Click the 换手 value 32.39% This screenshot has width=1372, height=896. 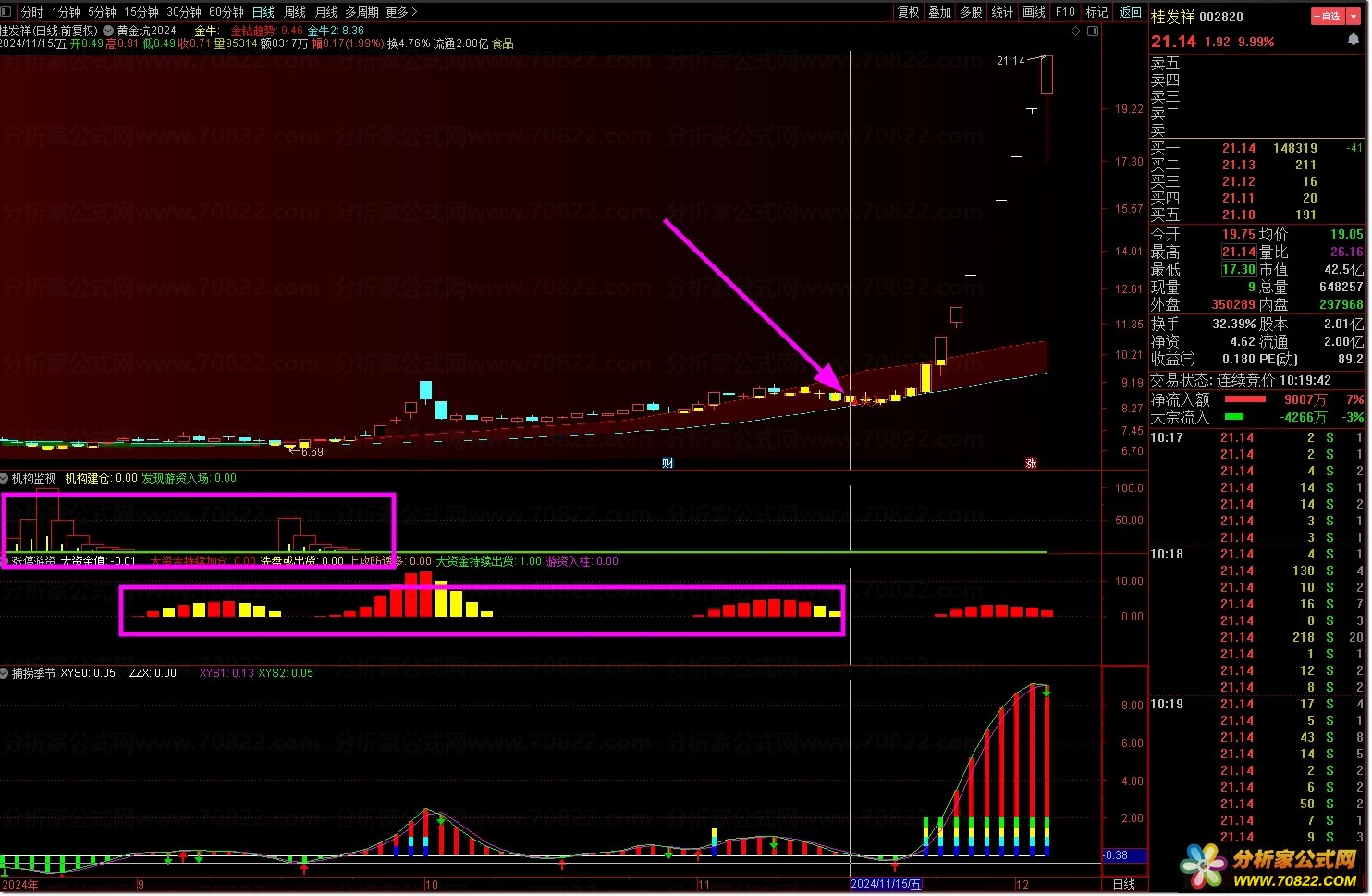click(x=1234, y=324)
